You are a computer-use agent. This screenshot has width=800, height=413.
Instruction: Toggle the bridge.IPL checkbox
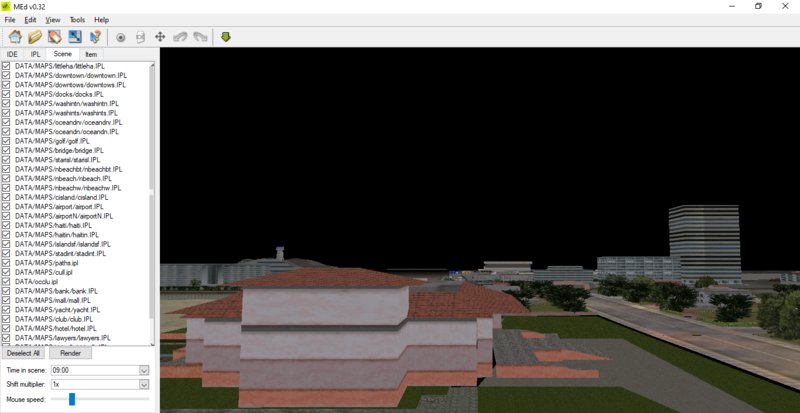point(6,151)
